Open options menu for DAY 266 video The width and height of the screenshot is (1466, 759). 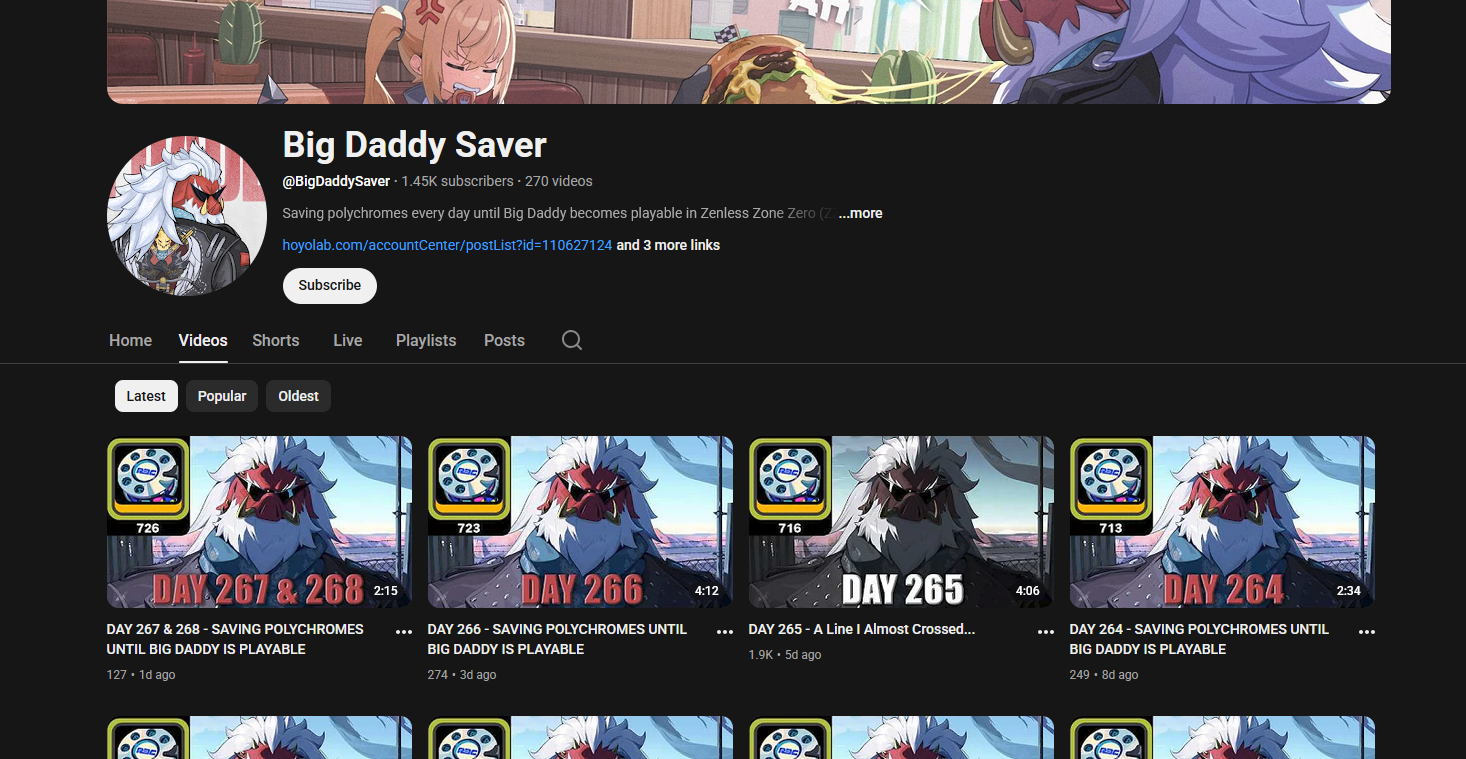point(725,632)
